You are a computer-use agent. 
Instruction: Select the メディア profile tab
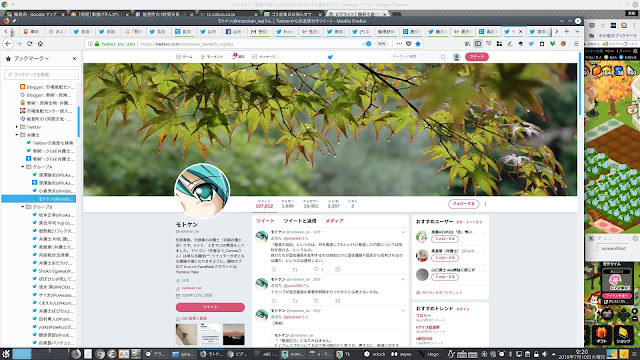point(334,221)
